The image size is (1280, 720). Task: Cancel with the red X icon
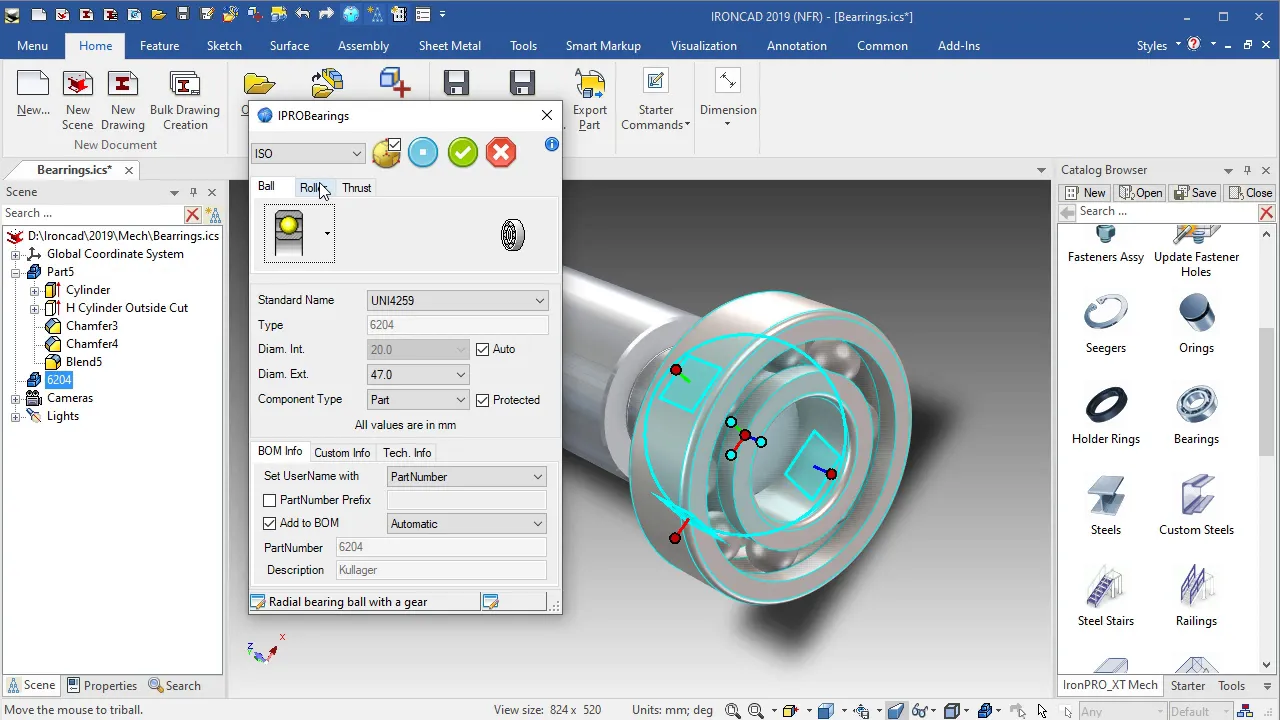[501, 152]
